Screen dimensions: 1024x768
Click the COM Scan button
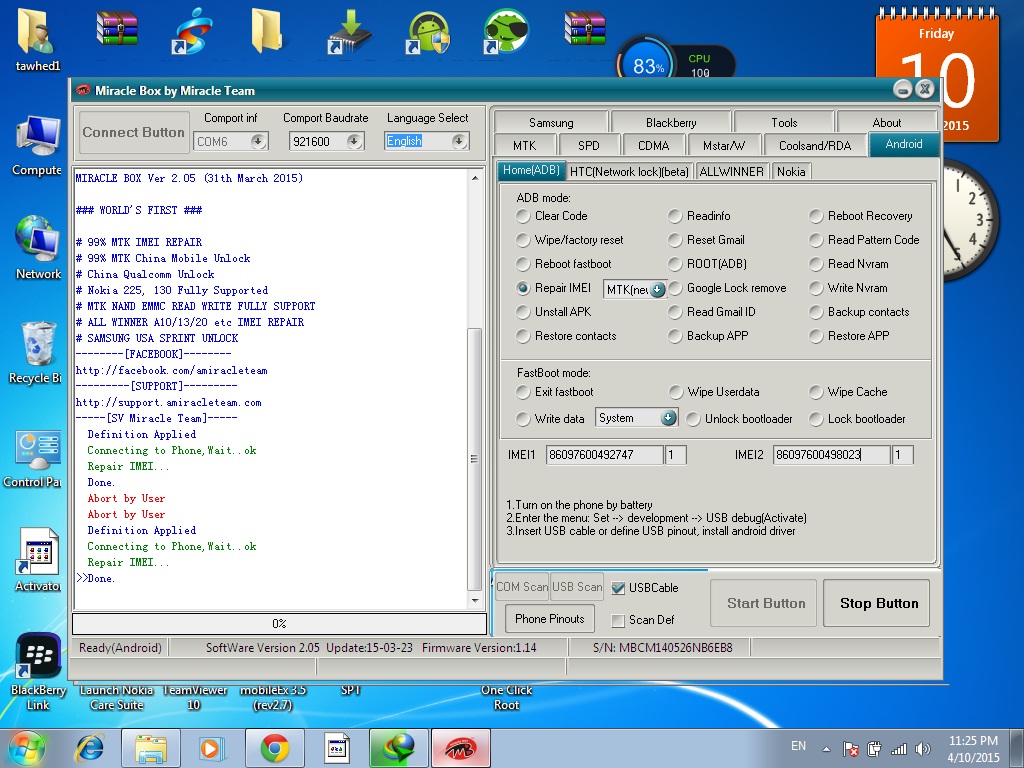point(522,587)
